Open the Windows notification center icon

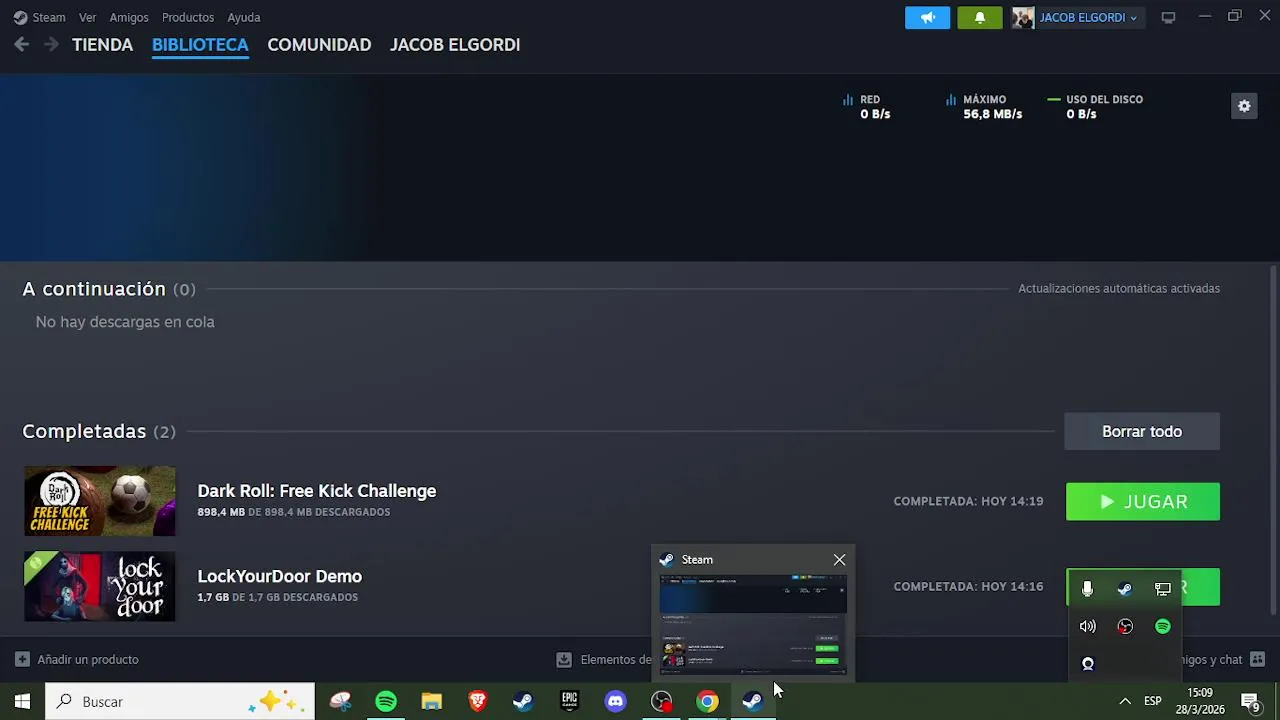(x=1250, y=701)
